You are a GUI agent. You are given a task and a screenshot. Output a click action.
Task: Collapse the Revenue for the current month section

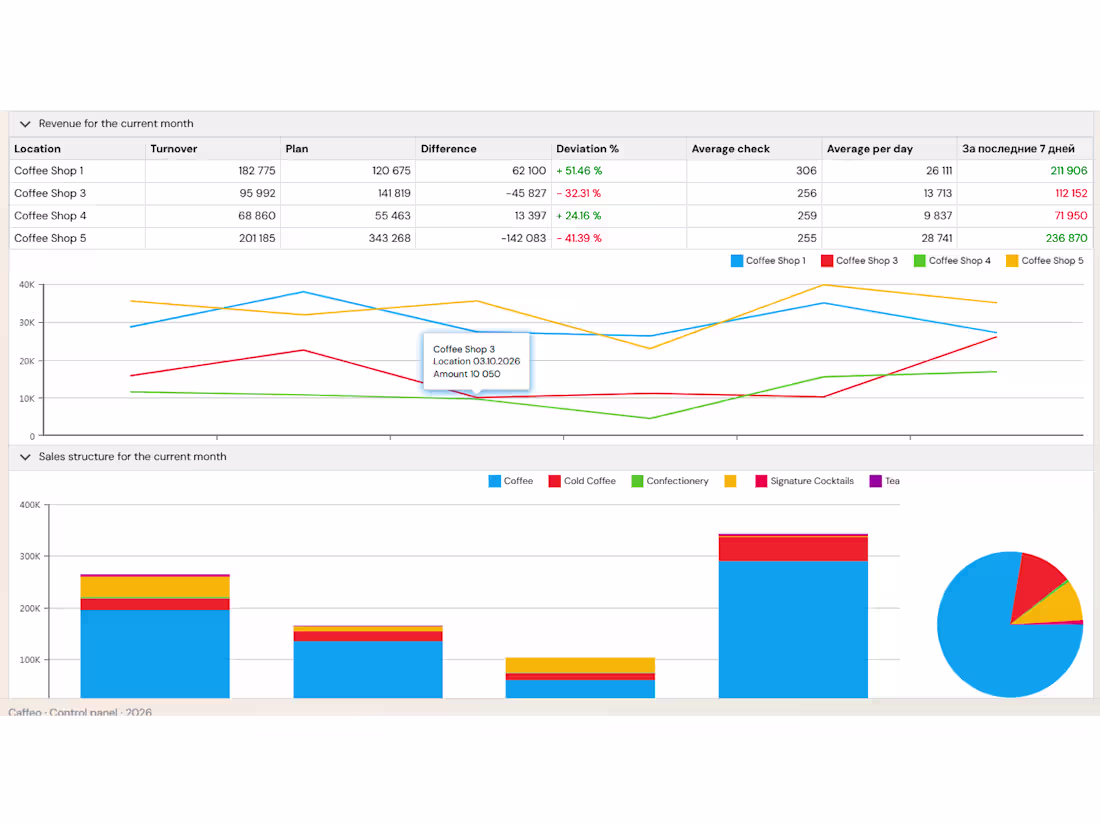tap(25, 124)
